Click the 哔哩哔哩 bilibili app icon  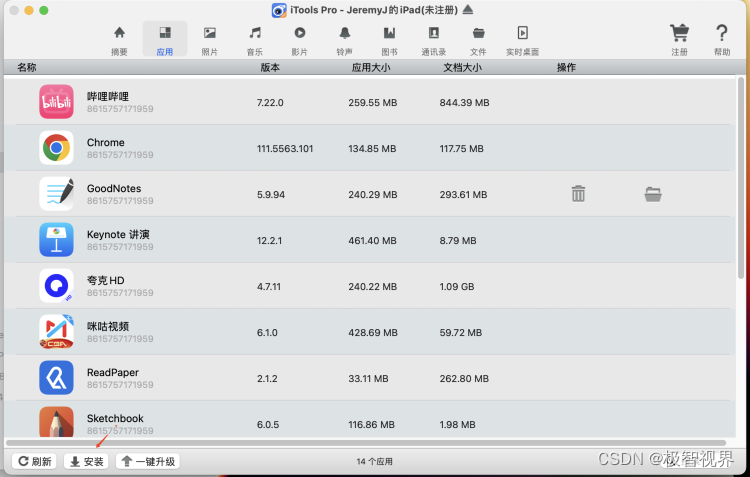click(x=56, y=102)
